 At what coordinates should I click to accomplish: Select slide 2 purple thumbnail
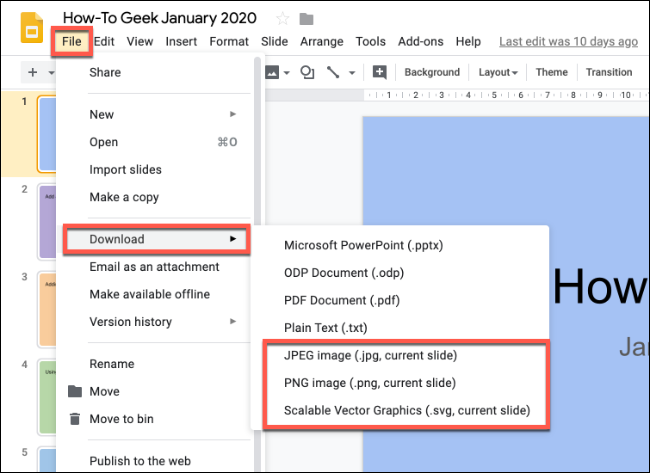47,222
